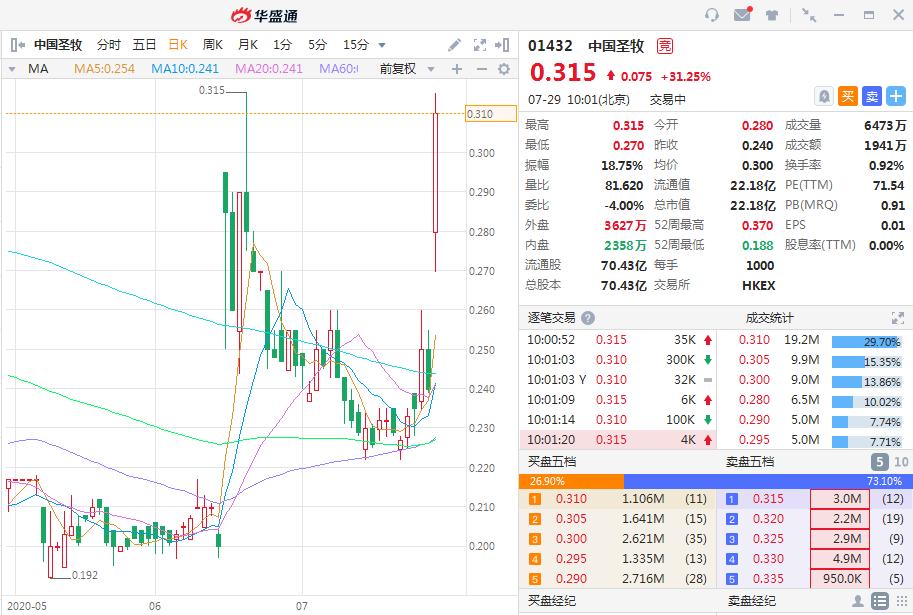Open the customer service headset icon
The height and width of the screenshot is (615, 913).
pos(712,15)
